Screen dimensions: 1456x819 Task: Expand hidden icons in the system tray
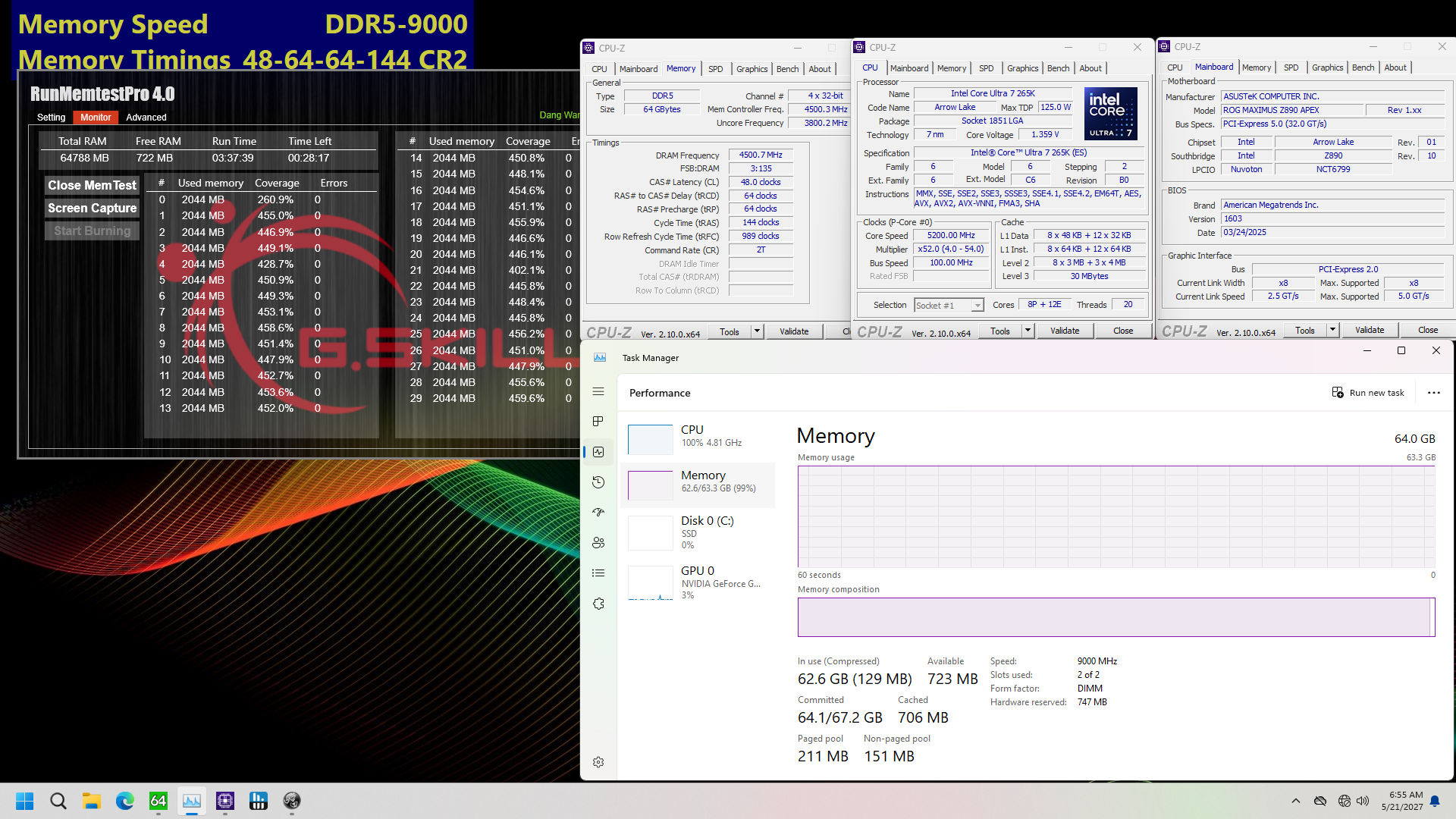click(x=1296, y=801)
